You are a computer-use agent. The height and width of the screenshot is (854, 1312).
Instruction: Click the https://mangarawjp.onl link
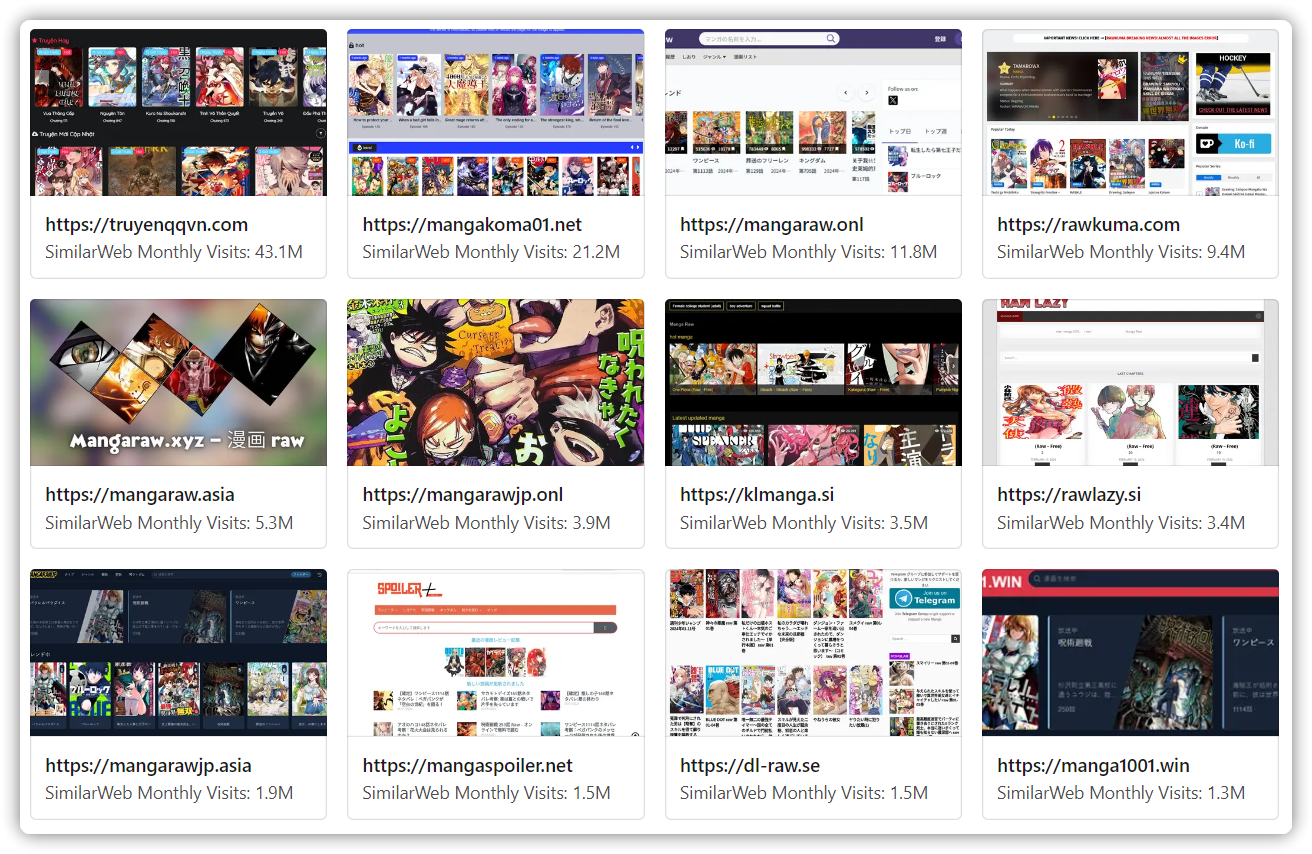pyautogui.click(x=463, y=495)
